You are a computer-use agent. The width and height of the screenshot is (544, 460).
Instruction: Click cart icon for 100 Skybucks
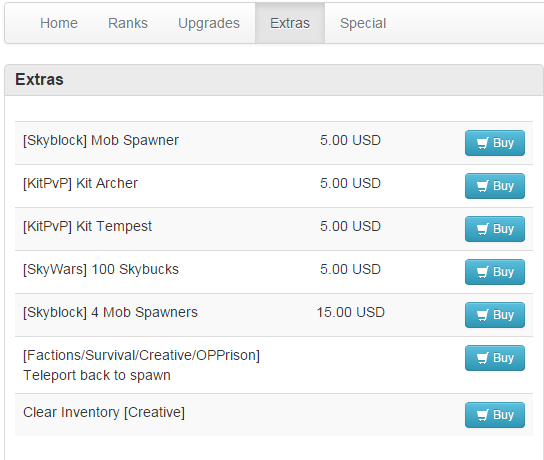coord(483,272)
